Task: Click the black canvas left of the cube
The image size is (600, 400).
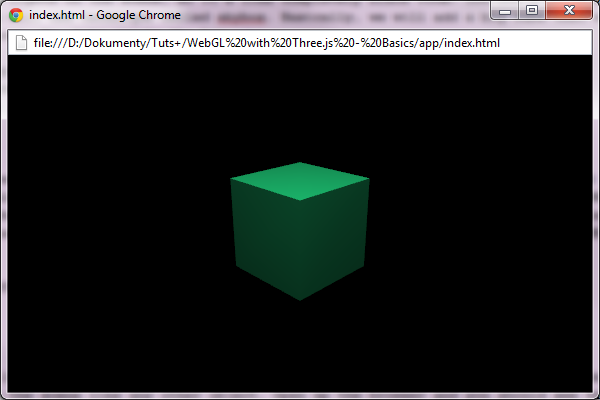Action: coord(120,230)
